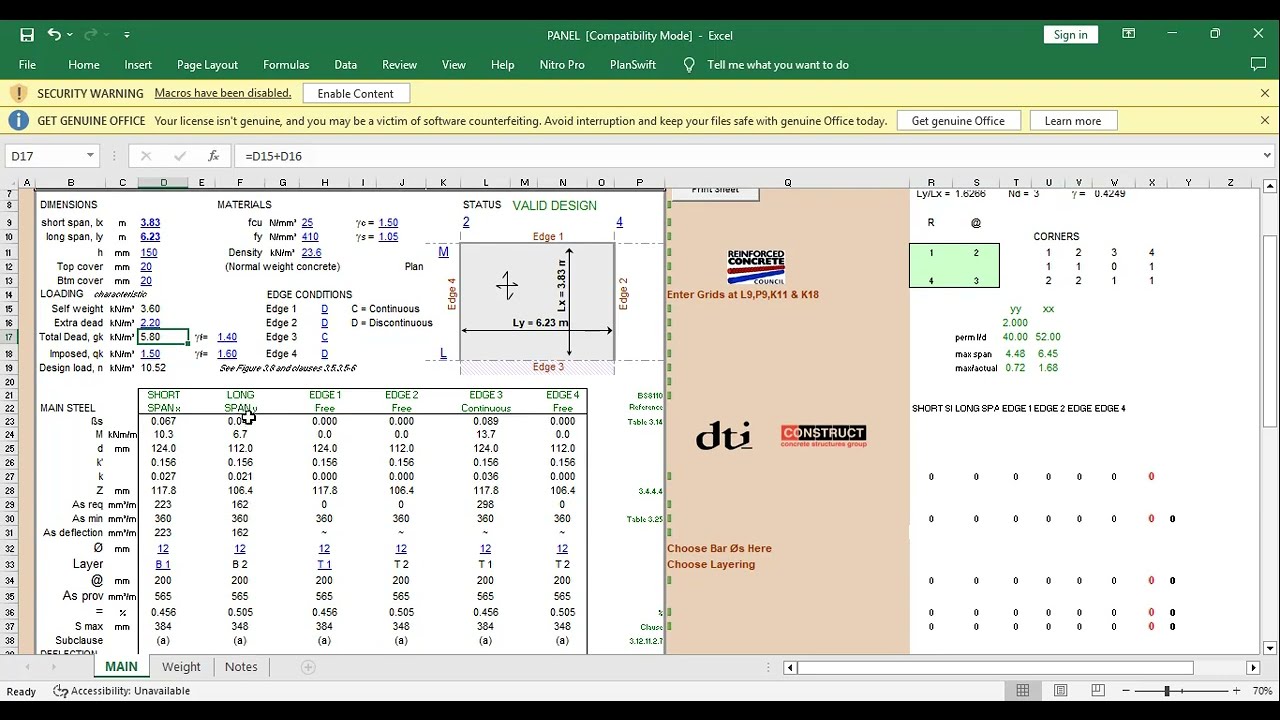The width and height of the screenshot is (1280, 720).
Task: Open Ribbon Display Options icon
Action: [1128, 34]
